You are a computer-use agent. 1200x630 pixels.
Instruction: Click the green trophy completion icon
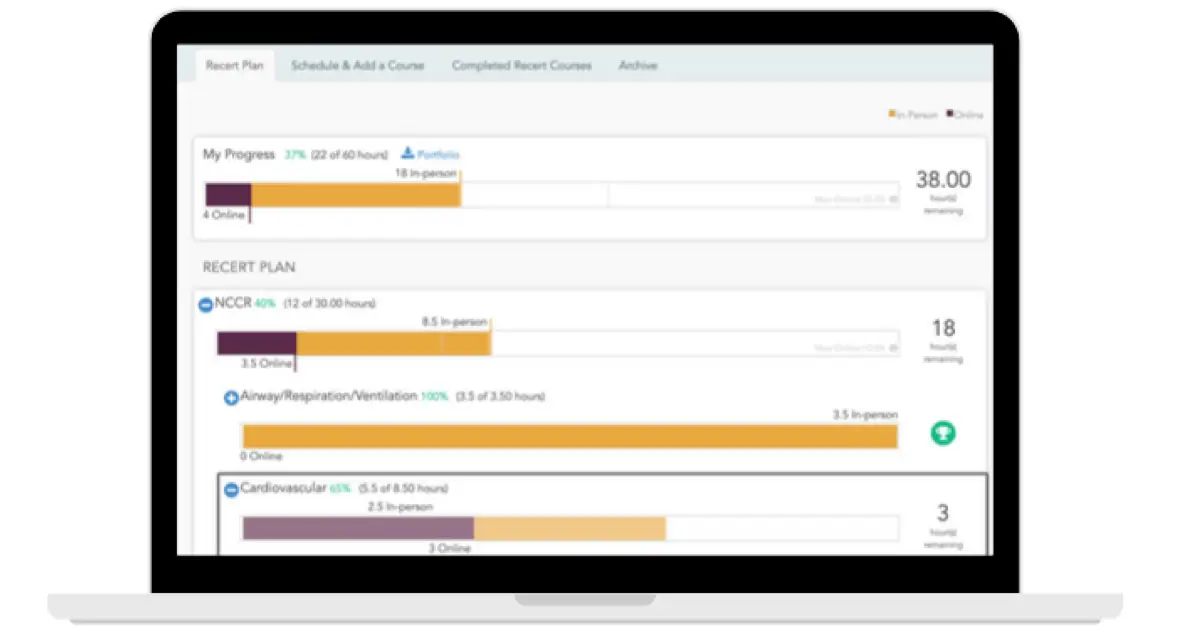pyautogui.click(x=942, y=433)
